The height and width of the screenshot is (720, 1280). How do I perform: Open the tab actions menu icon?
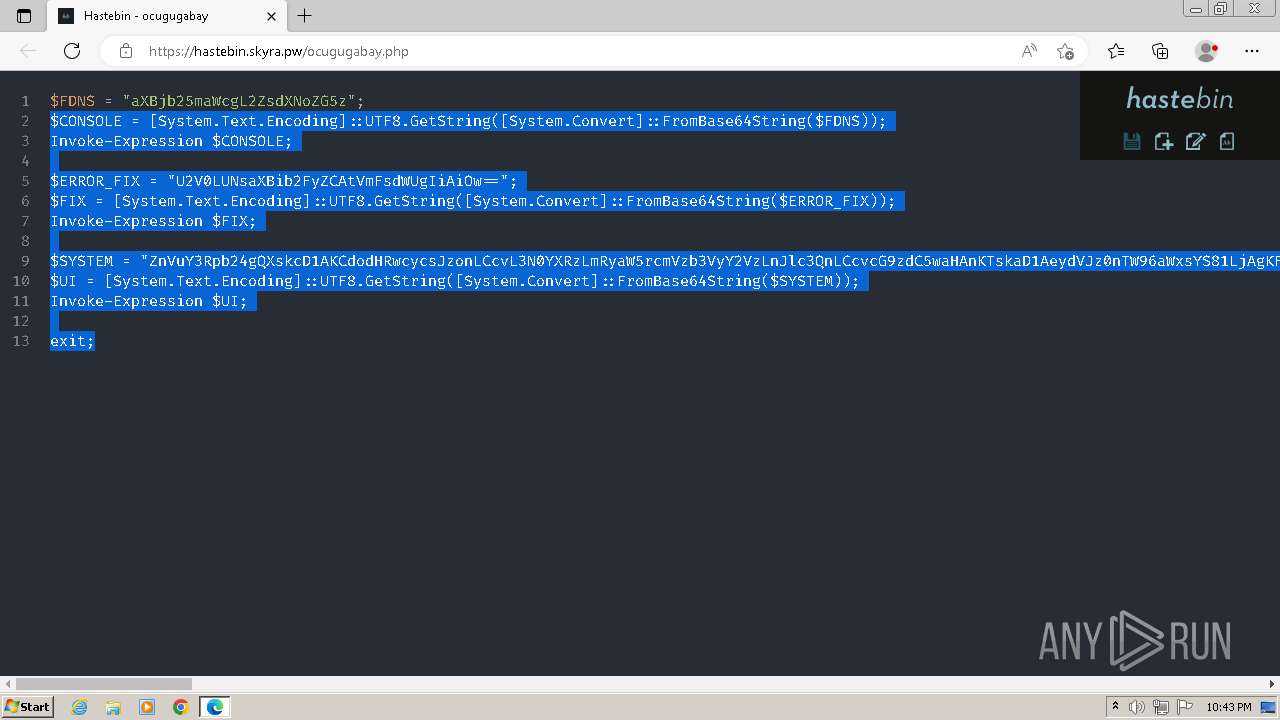pos(24,16)
